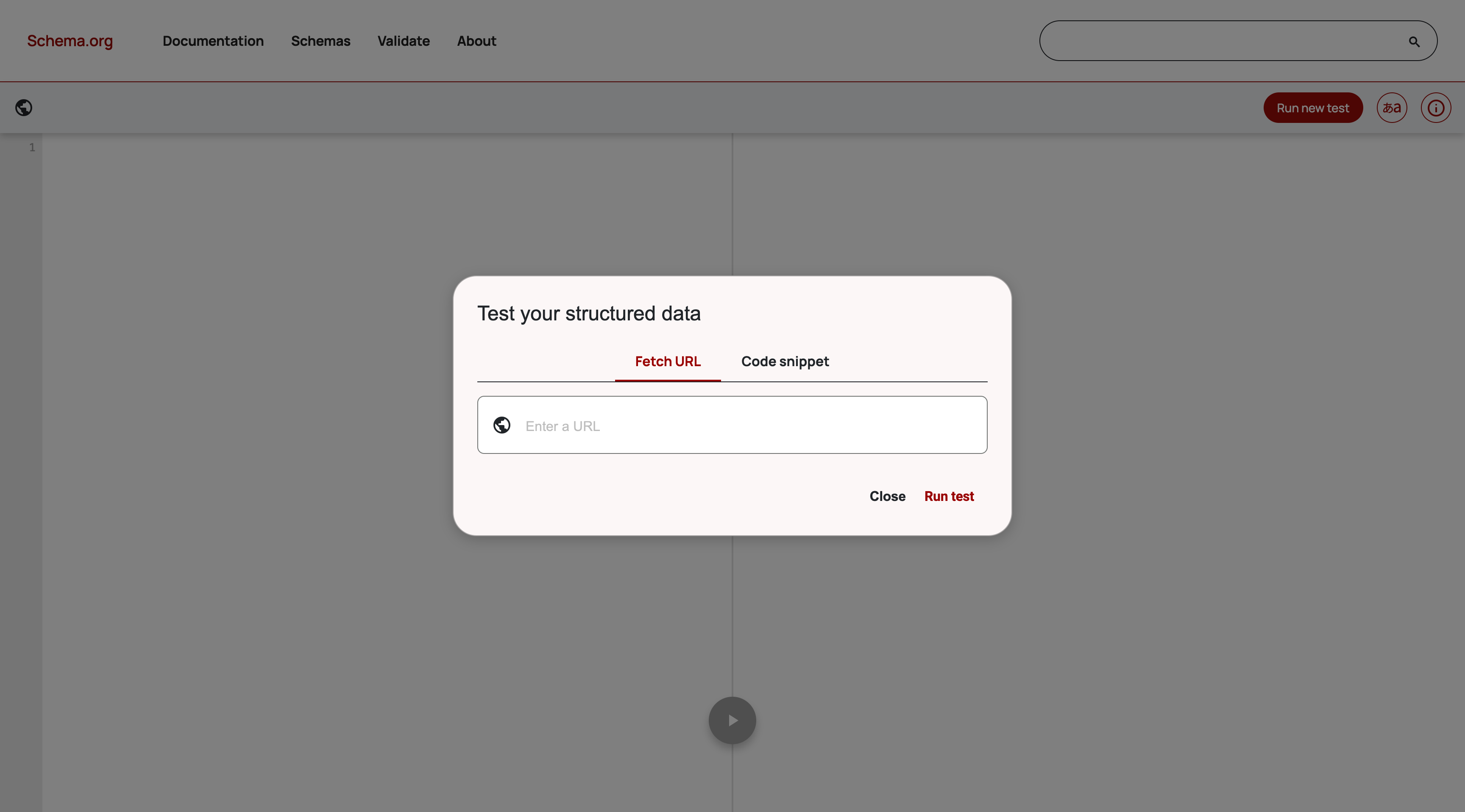Click the globe icon inside the URL field

click(x=502, y=425)
